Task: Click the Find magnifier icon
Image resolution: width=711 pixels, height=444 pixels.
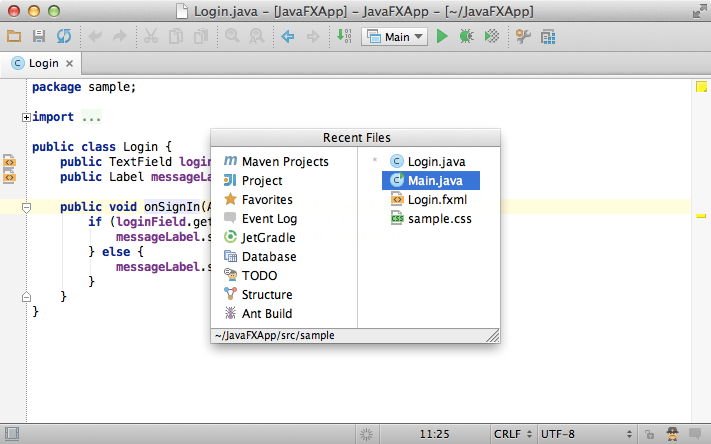Action: click(232, 36)
